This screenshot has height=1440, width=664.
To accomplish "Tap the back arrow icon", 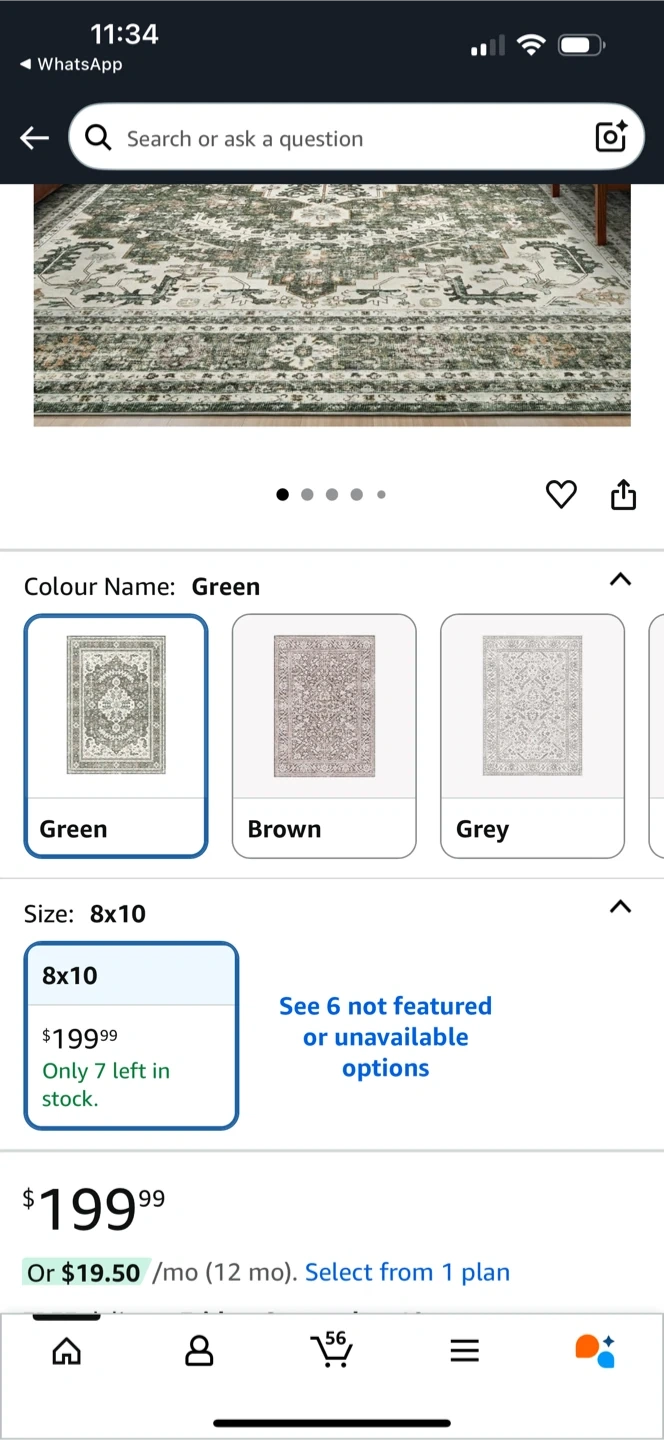I will [x=35, y=138].
